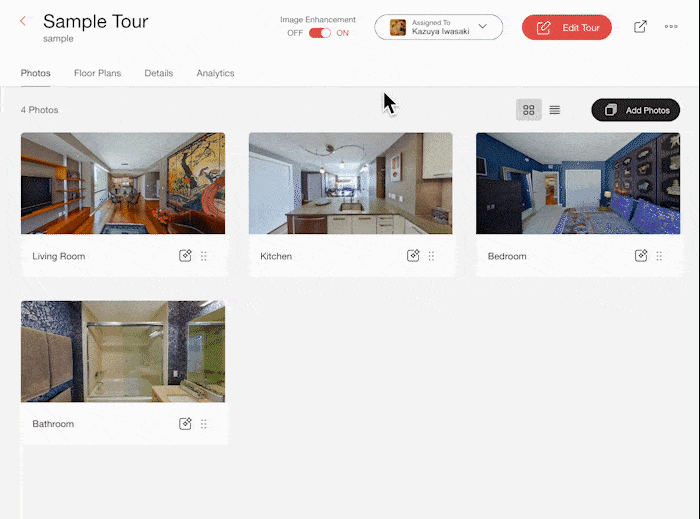Open the tour in external link icon
The height and width of the screenshot is (519, 700).
point(640,27)
